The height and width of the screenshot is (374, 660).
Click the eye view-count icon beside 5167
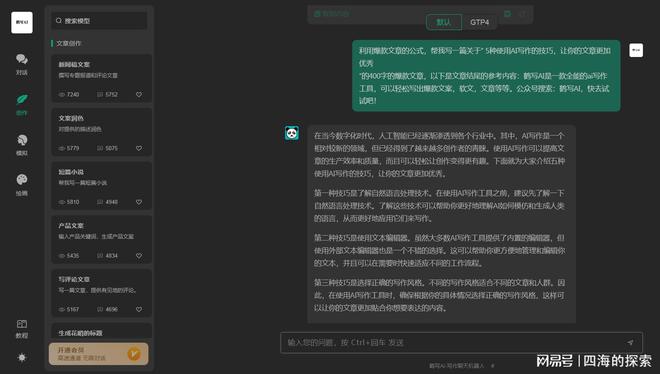[62, 309]
